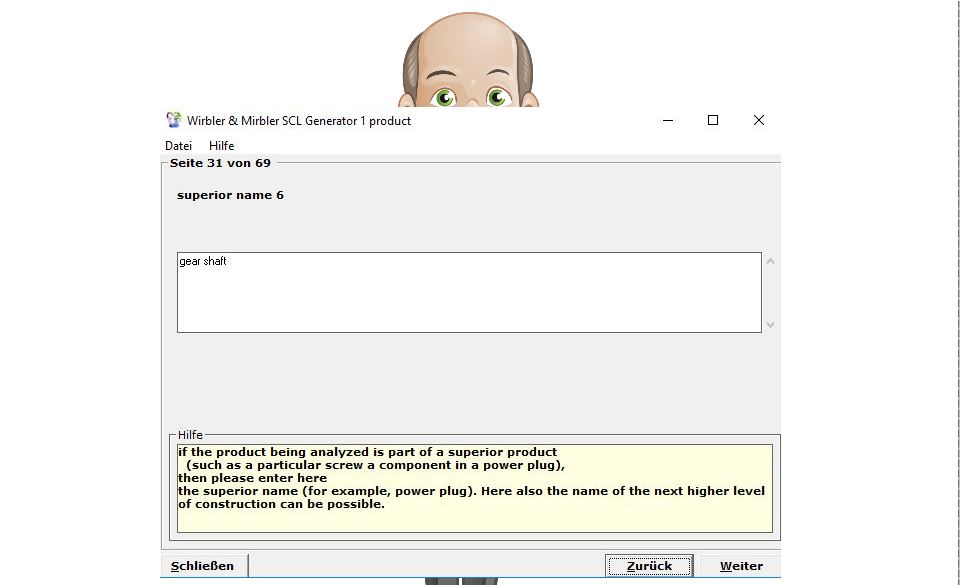This screenshot has width=960, height=585.
Task: Minimize the SCL Generator window
Action: [x=667, y=120]
